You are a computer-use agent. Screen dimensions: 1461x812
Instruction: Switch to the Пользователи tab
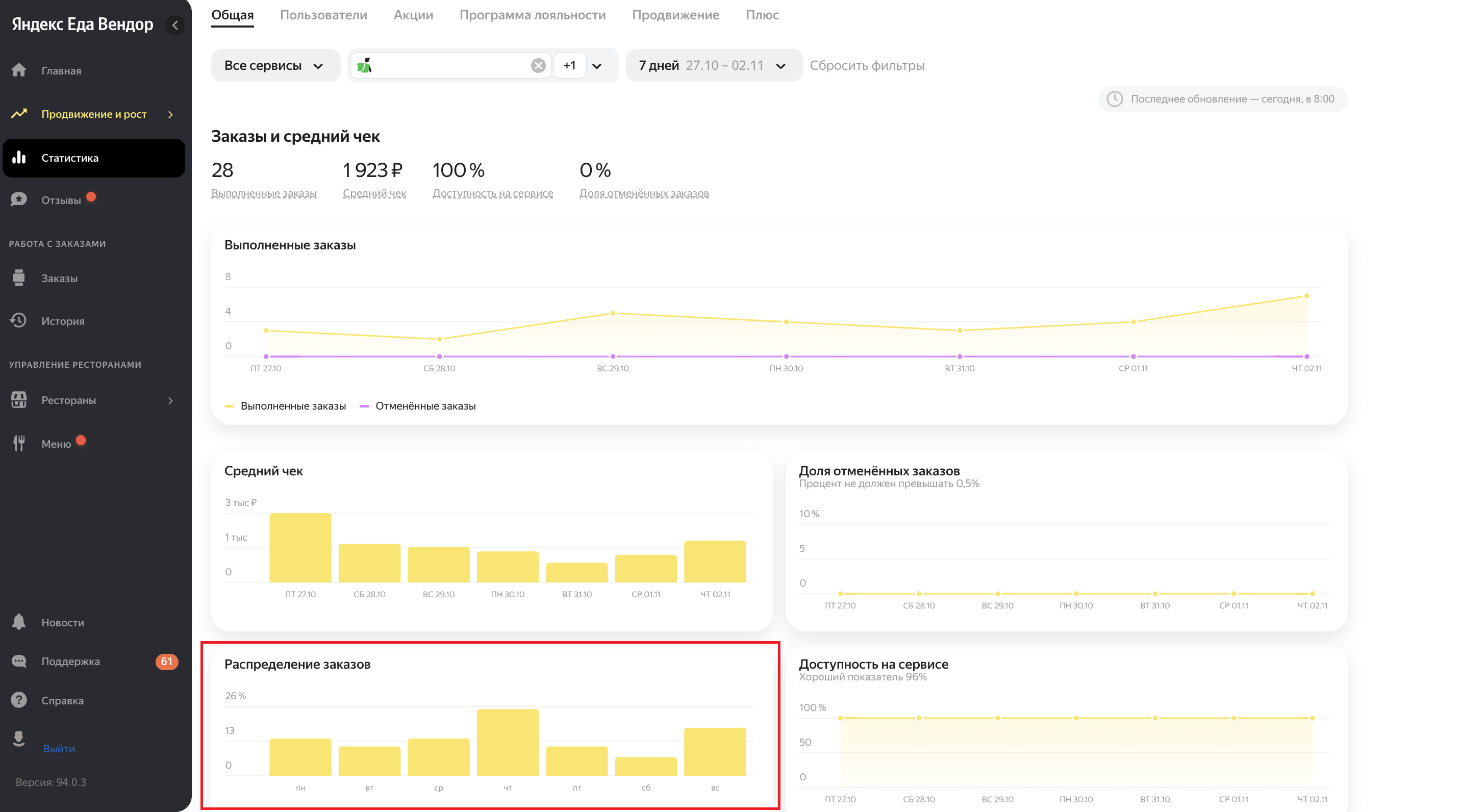click(323, 15)
